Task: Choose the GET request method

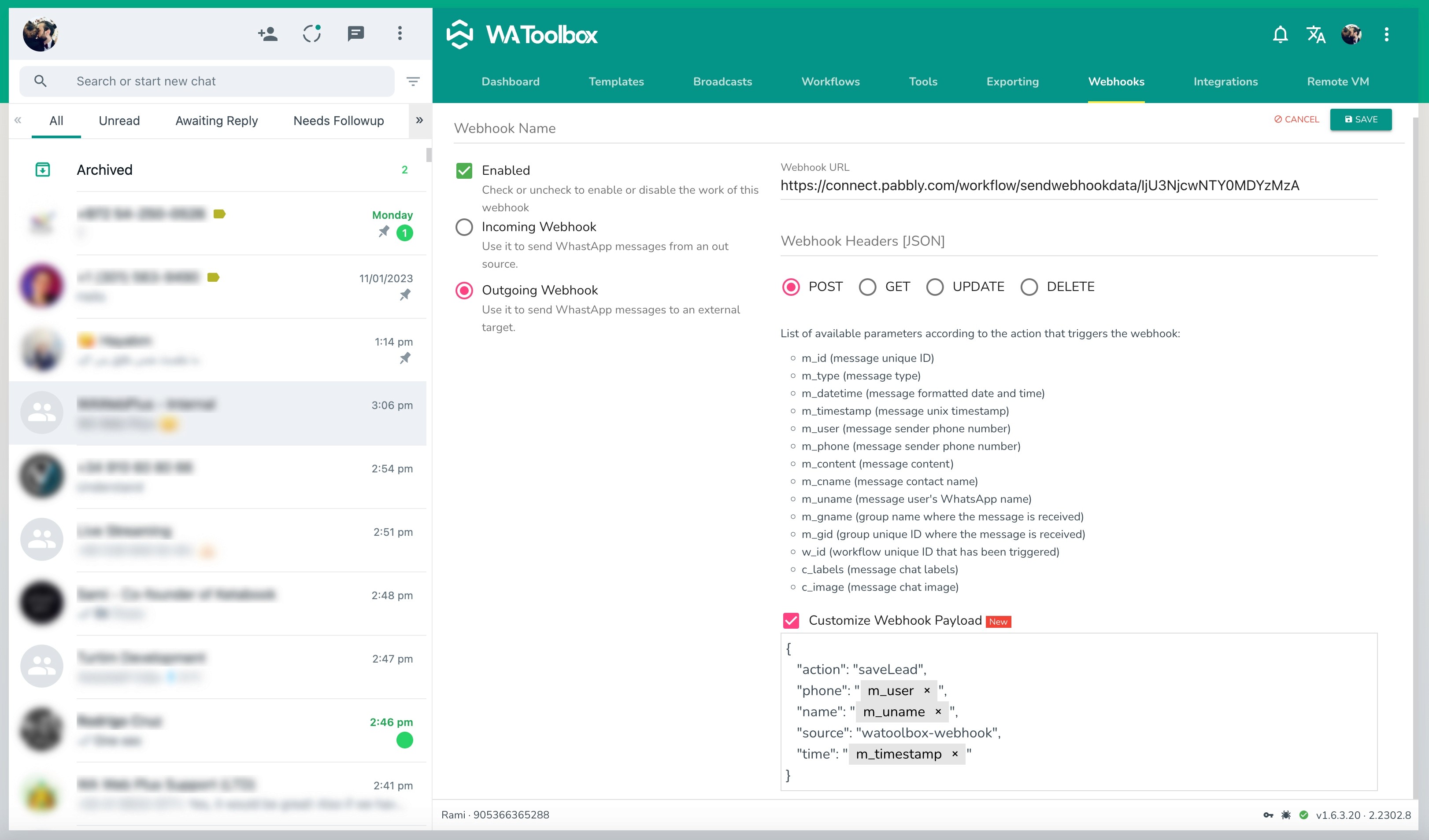Action: point(867,287)
